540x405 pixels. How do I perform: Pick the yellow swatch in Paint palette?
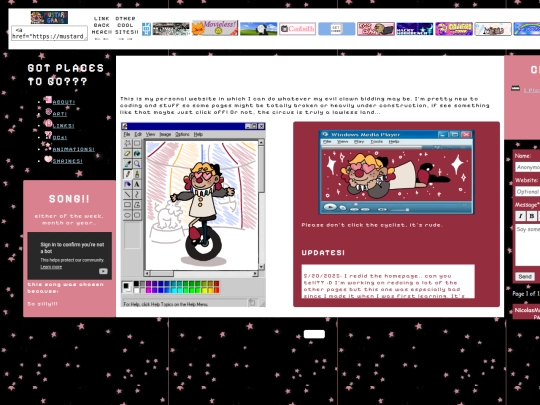pyautogui.click(x=204, y=290)
